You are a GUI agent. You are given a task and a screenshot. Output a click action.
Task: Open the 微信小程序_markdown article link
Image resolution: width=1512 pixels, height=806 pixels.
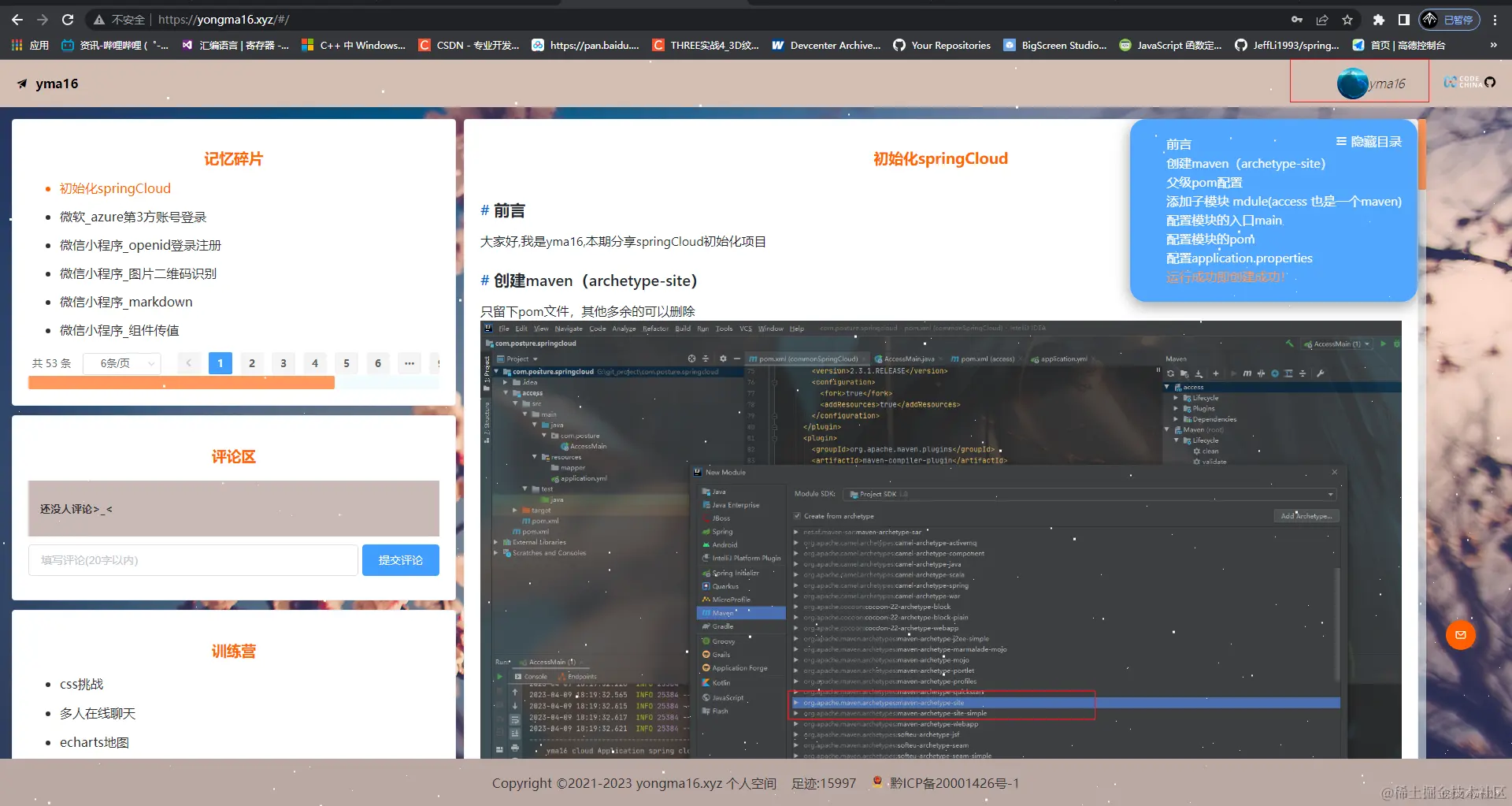pos(126,302)
